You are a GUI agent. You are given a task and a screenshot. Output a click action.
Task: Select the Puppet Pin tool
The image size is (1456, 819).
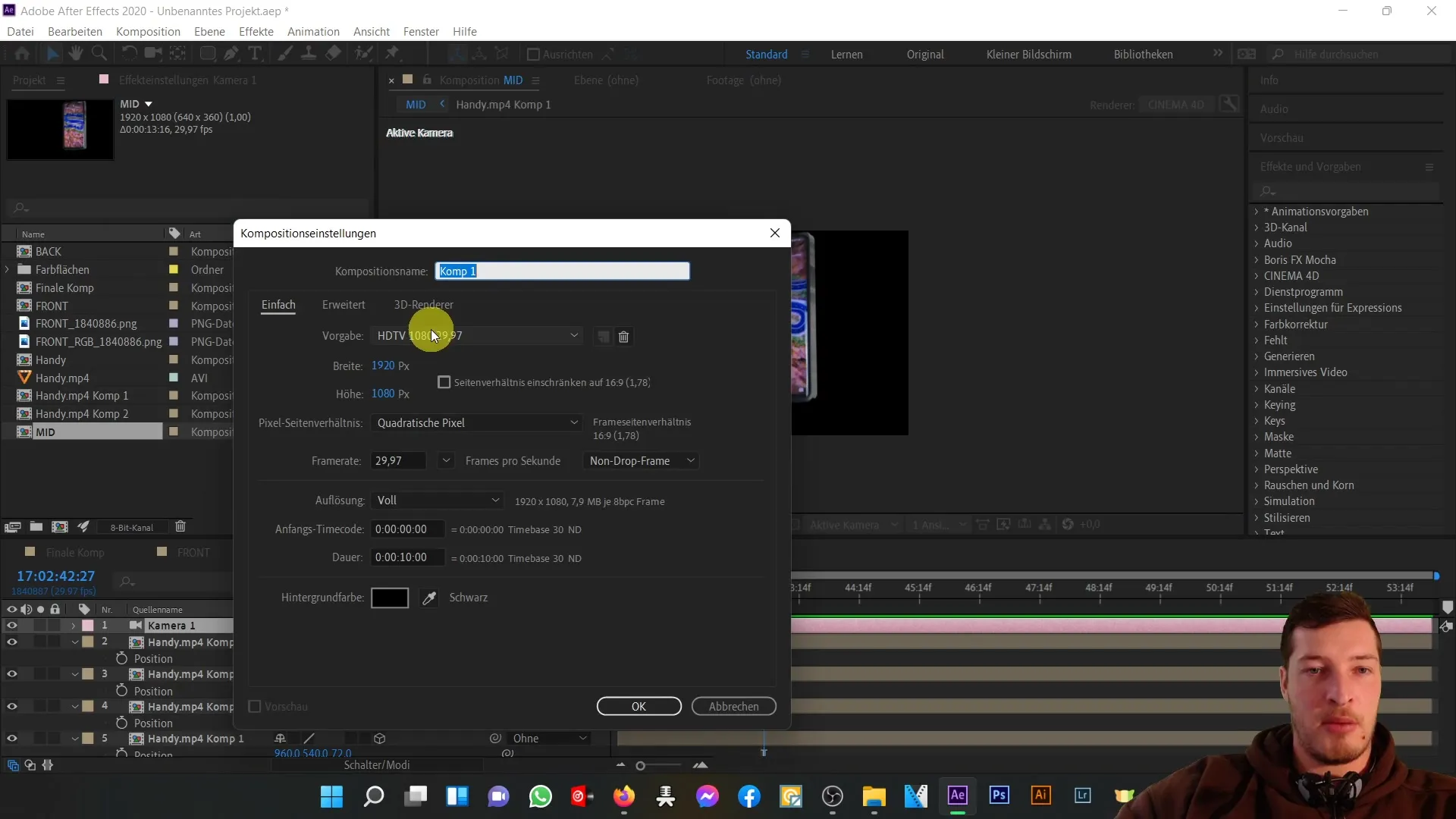tap(392, 54)
